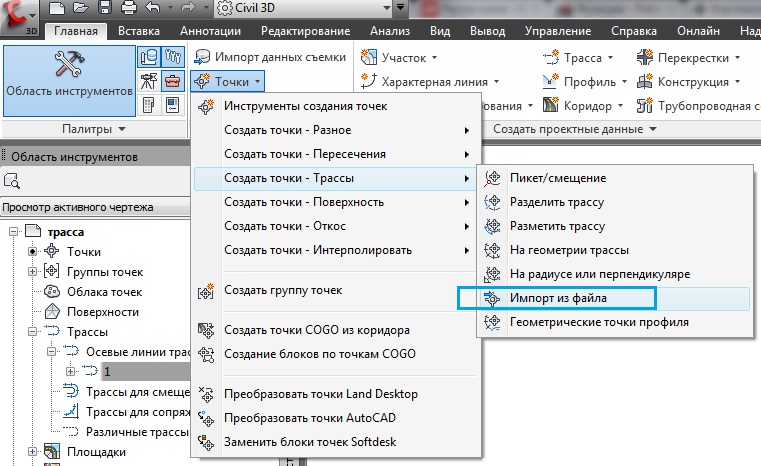Click the Save diskette icon
Screen dimensions: 761x466
[105, 8]
